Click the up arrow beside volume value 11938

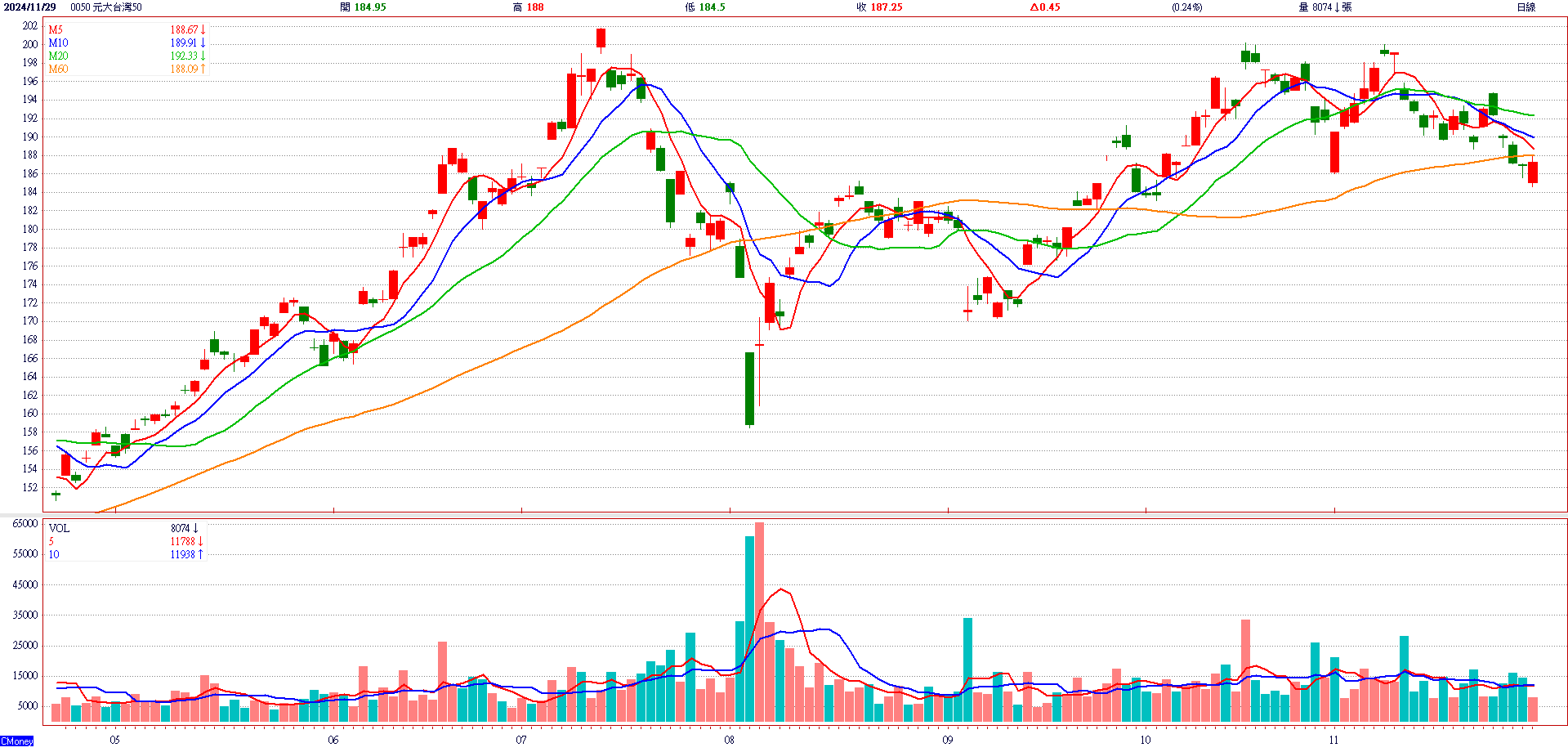point(200,555)
